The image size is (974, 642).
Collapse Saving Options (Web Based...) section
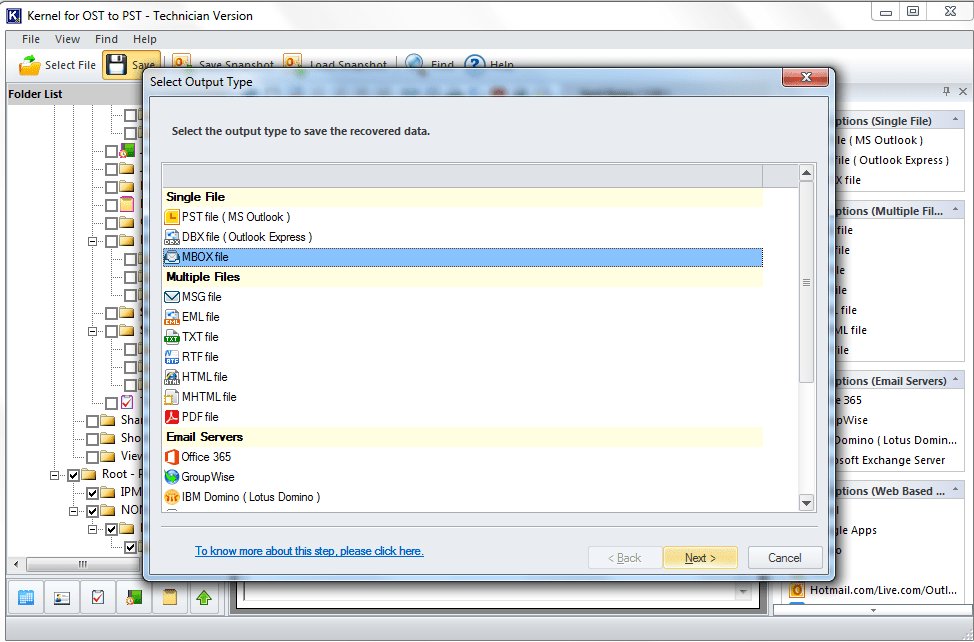[955, 491]
